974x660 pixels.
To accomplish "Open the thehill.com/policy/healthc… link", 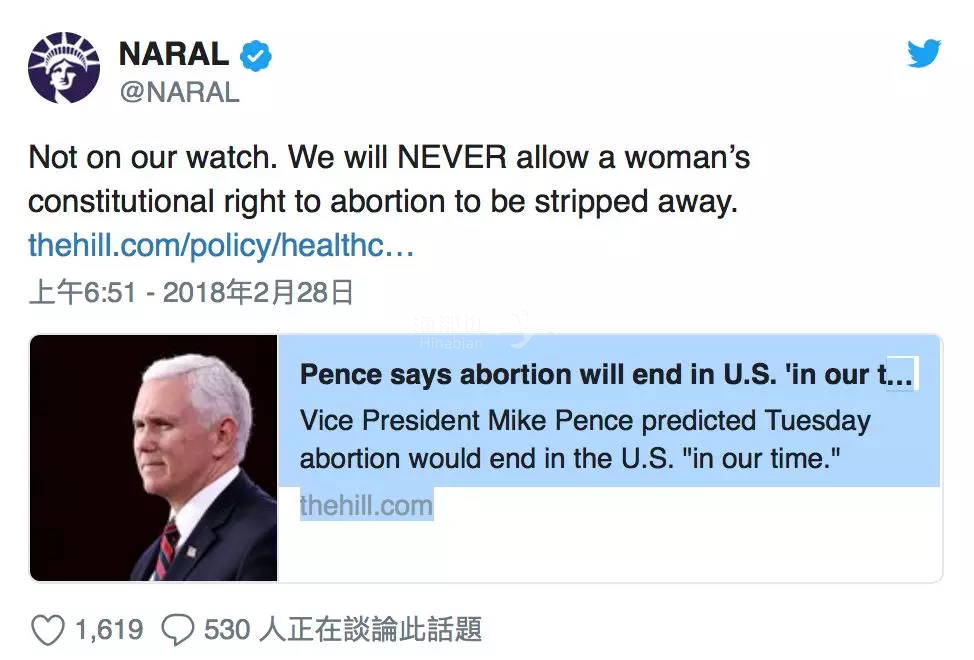I will 221,245.
